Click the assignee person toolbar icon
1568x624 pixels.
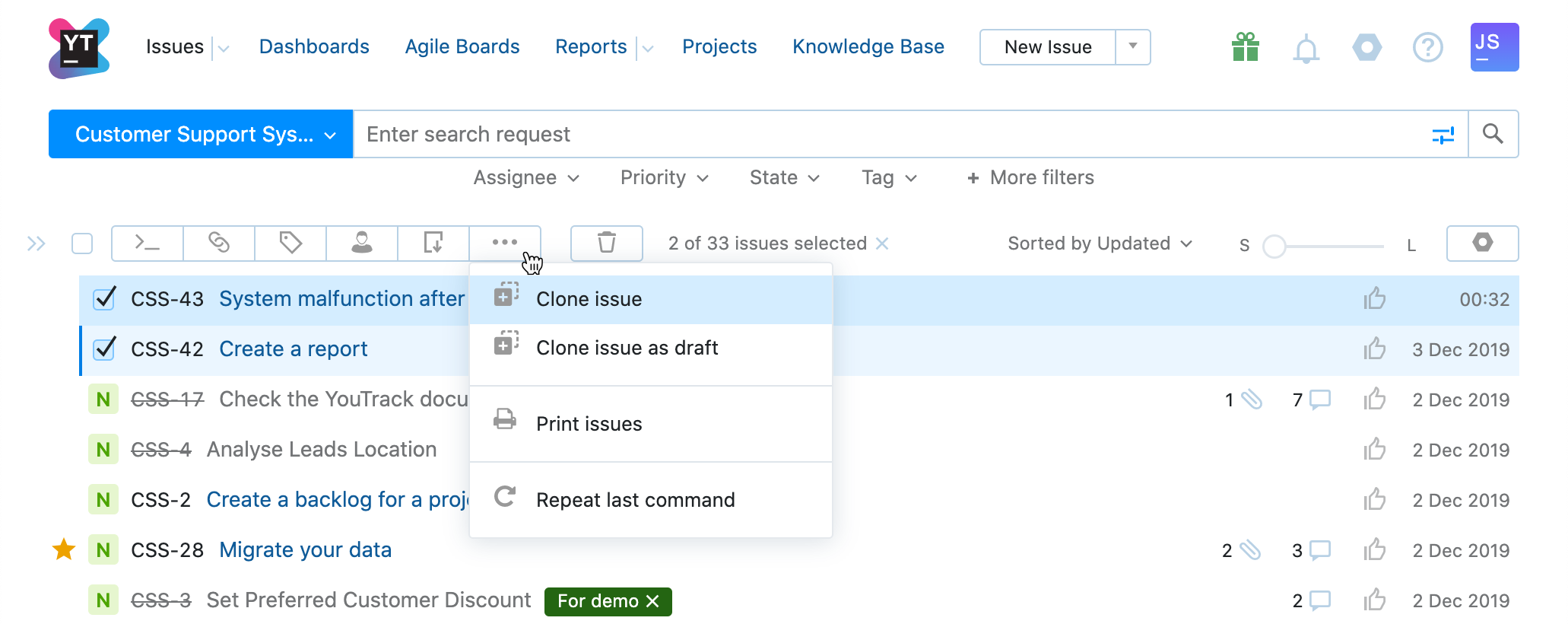(x=362, y=243)
